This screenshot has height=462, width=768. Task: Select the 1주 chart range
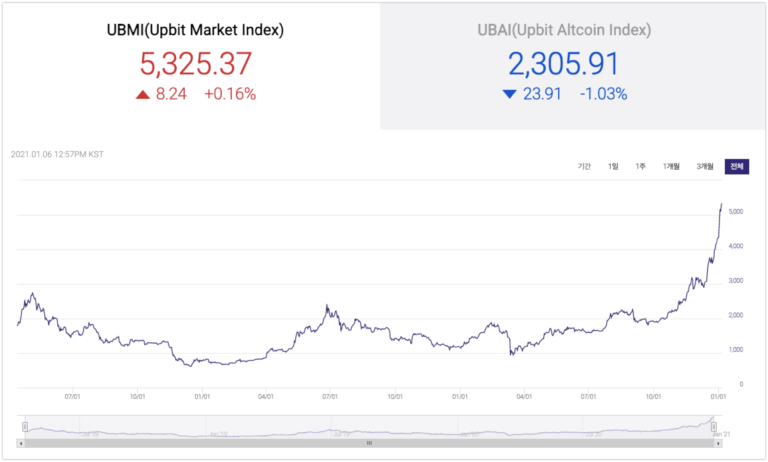(x=641, y=167)
